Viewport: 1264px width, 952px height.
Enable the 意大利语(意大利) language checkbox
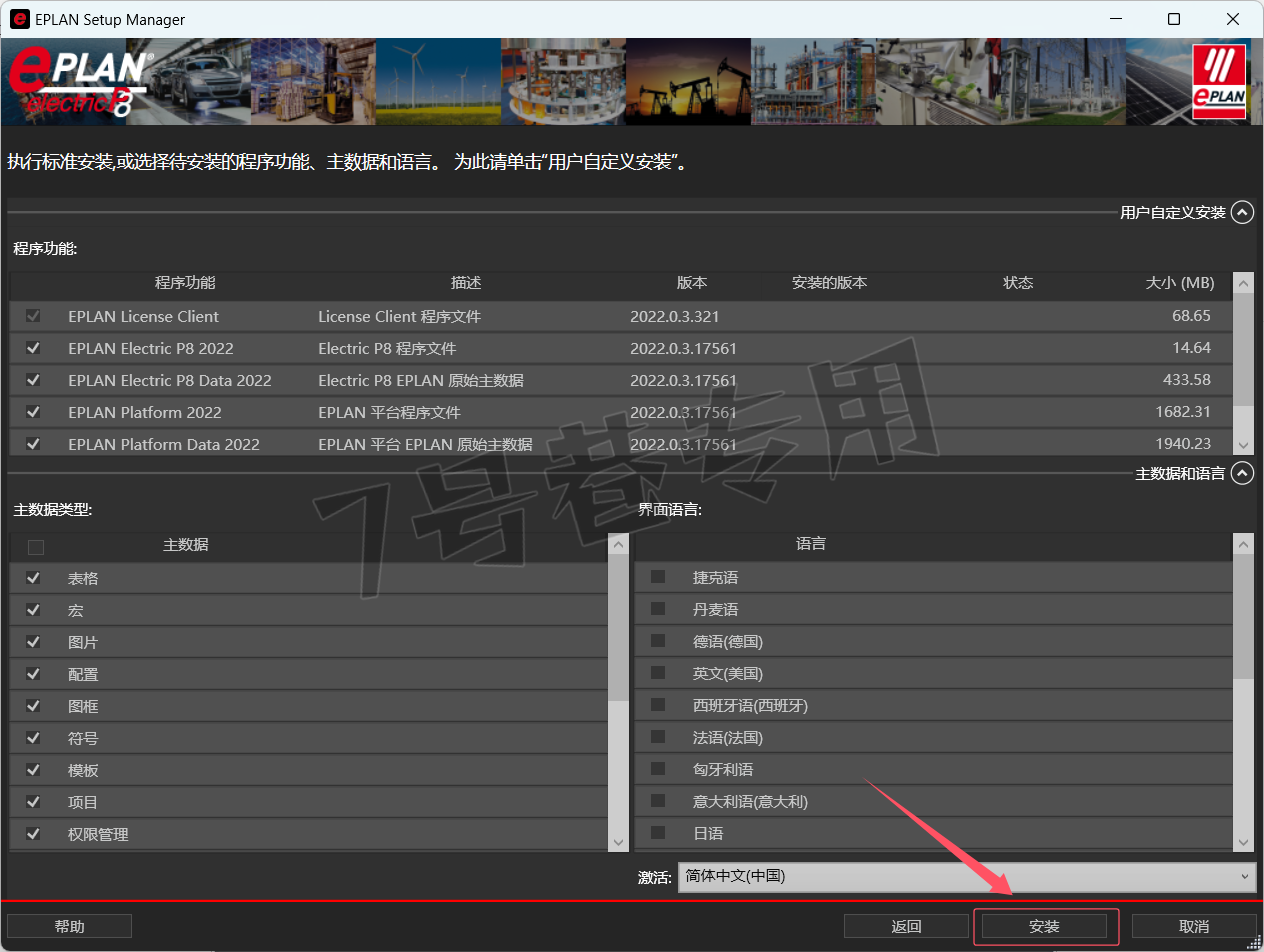point(658,801)
